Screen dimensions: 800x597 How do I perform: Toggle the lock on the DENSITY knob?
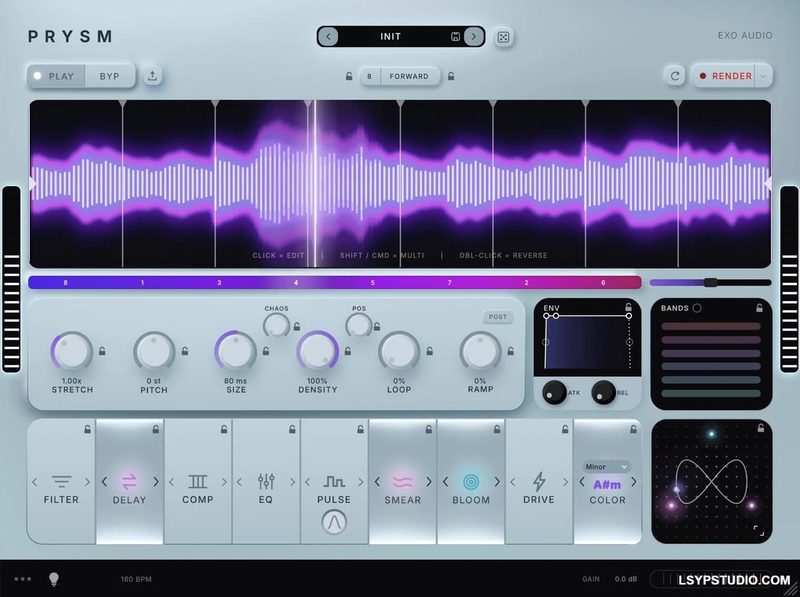pos(348,351)
